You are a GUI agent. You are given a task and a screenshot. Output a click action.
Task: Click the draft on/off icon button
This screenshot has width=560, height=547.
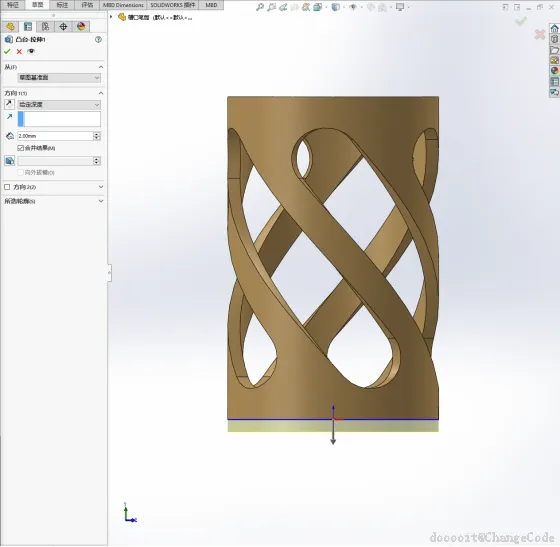coord(10,161)
